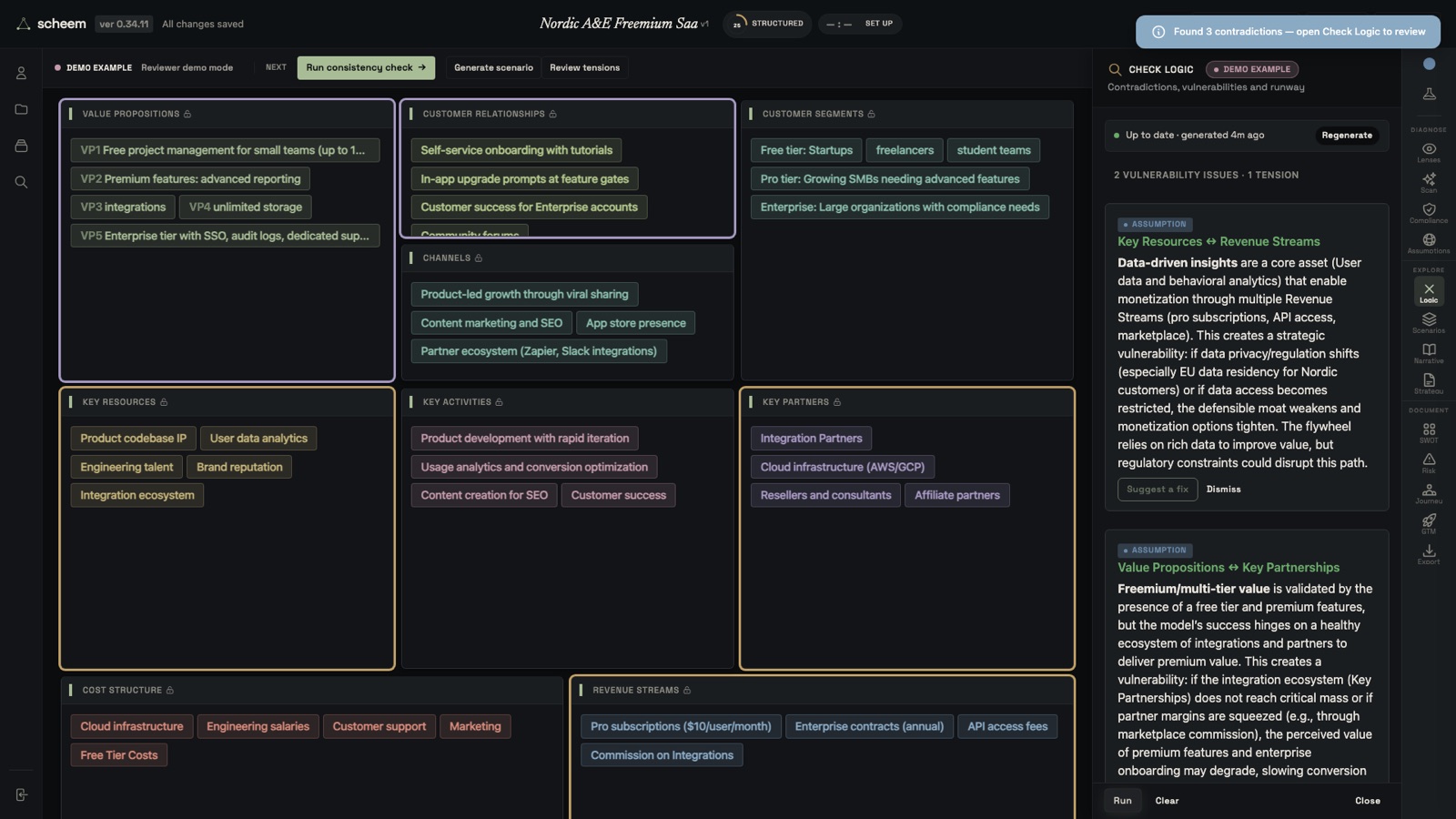1456x819 pixels.
Task: Click Run at bottom of Check Logic
Action: coord(1122,801)
